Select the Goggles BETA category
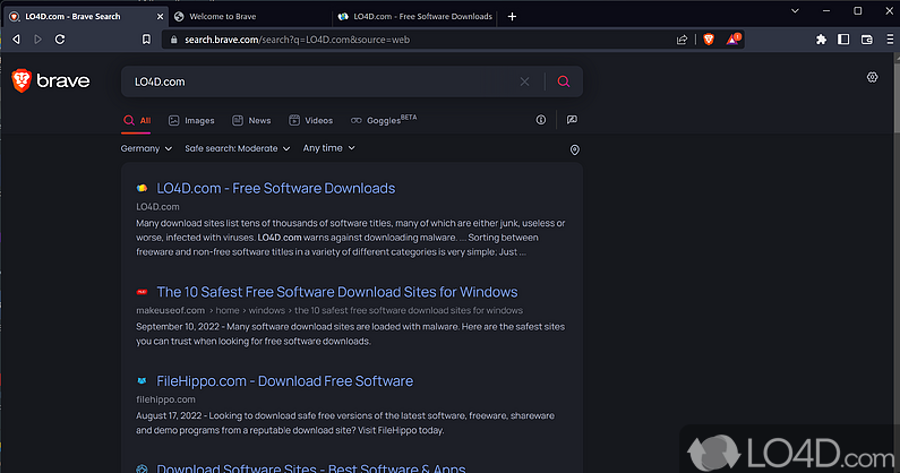The height and width of the screenshot is (473, 900). [383, 119]
